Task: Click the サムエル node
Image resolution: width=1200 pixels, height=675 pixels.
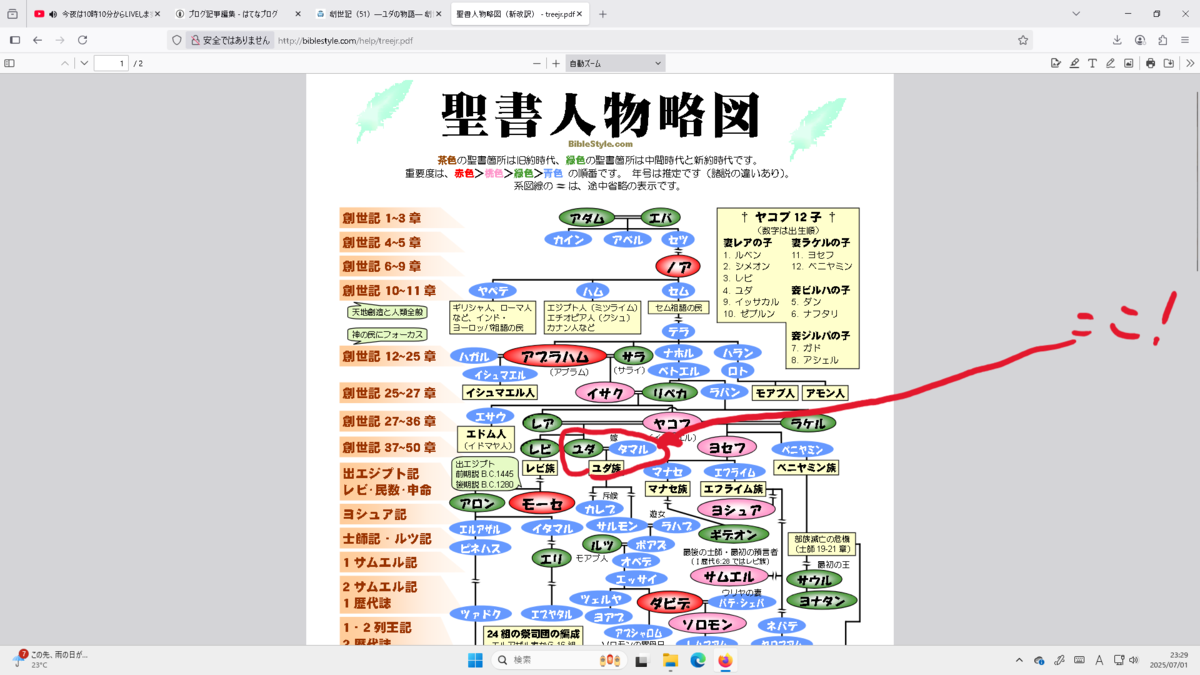Action: [728, 577]
